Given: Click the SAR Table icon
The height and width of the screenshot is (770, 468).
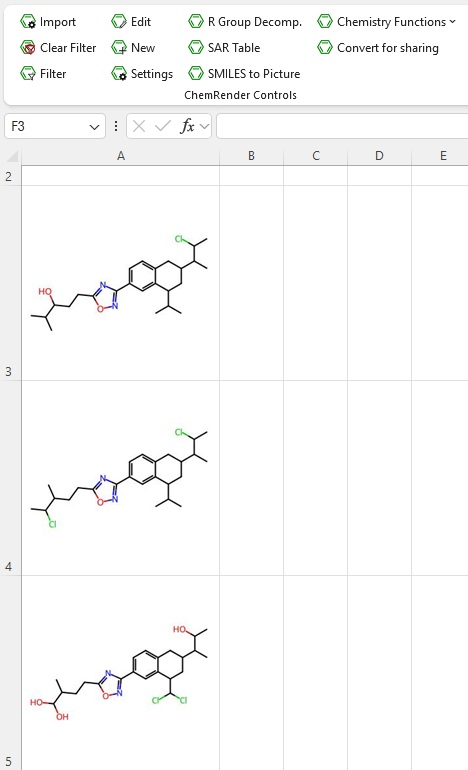Looking at the screenshot, I should click(196, 48).
